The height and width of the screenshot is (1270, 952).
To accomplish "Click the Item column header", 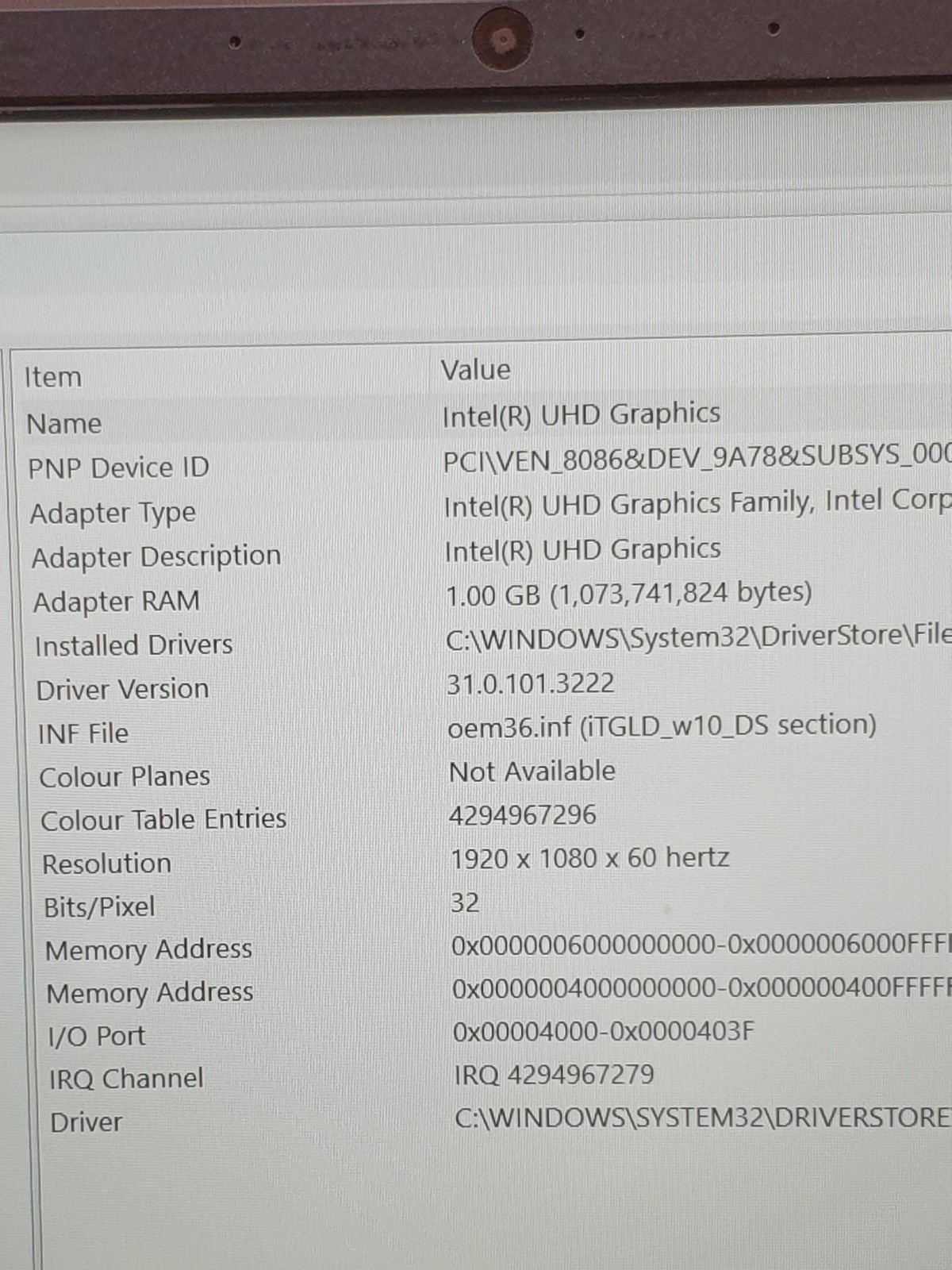I will tap(53, 377).
